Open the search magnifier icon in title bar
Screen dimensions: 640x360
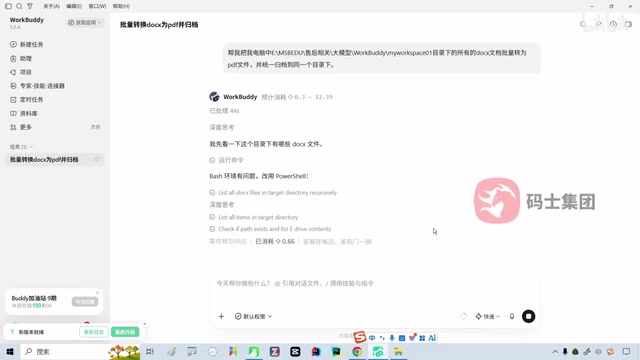(x=19, y=6)
